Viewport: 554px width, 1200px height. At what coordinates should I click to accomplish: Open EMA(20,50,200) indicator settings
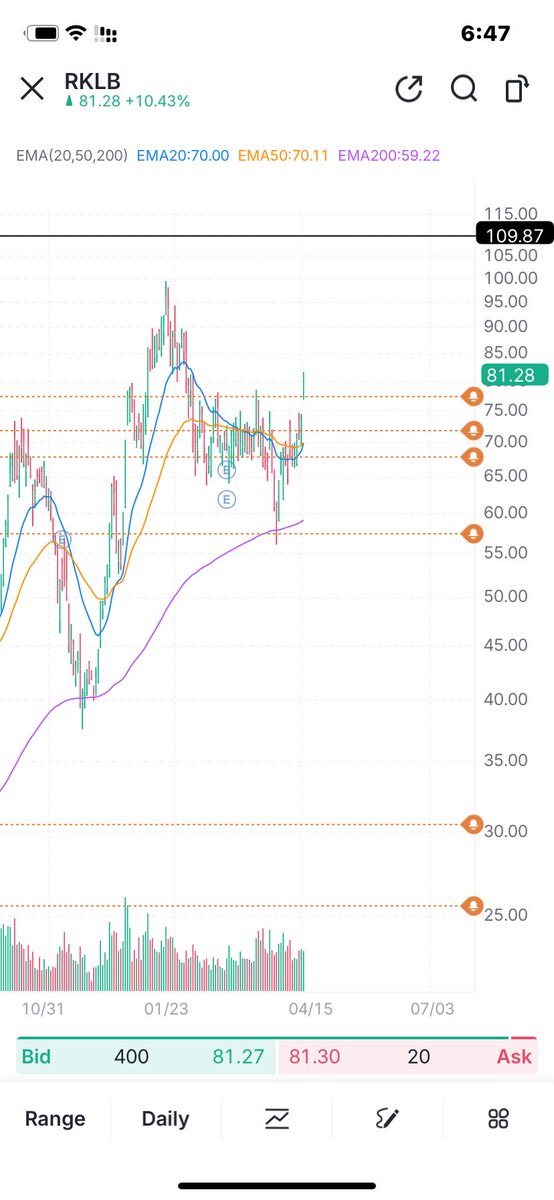[71, 156]
